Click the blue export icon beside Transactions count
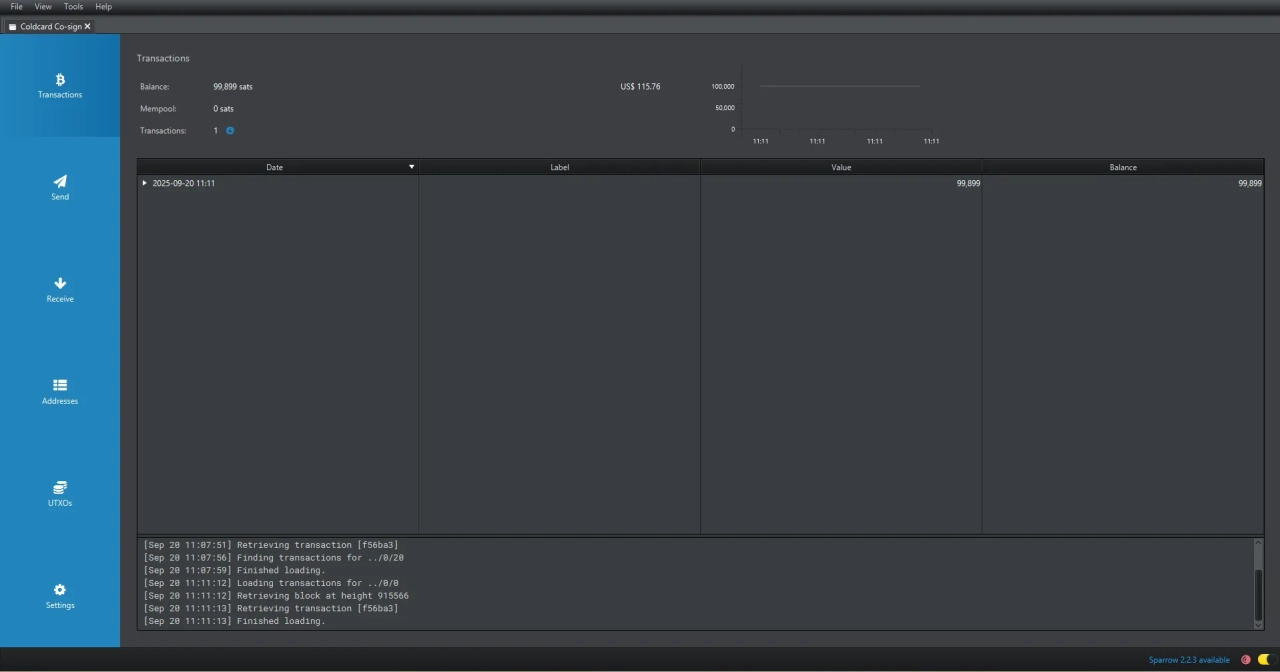Image resolution: width=1280 pixels, height=672 pixels. coord(230,131)
